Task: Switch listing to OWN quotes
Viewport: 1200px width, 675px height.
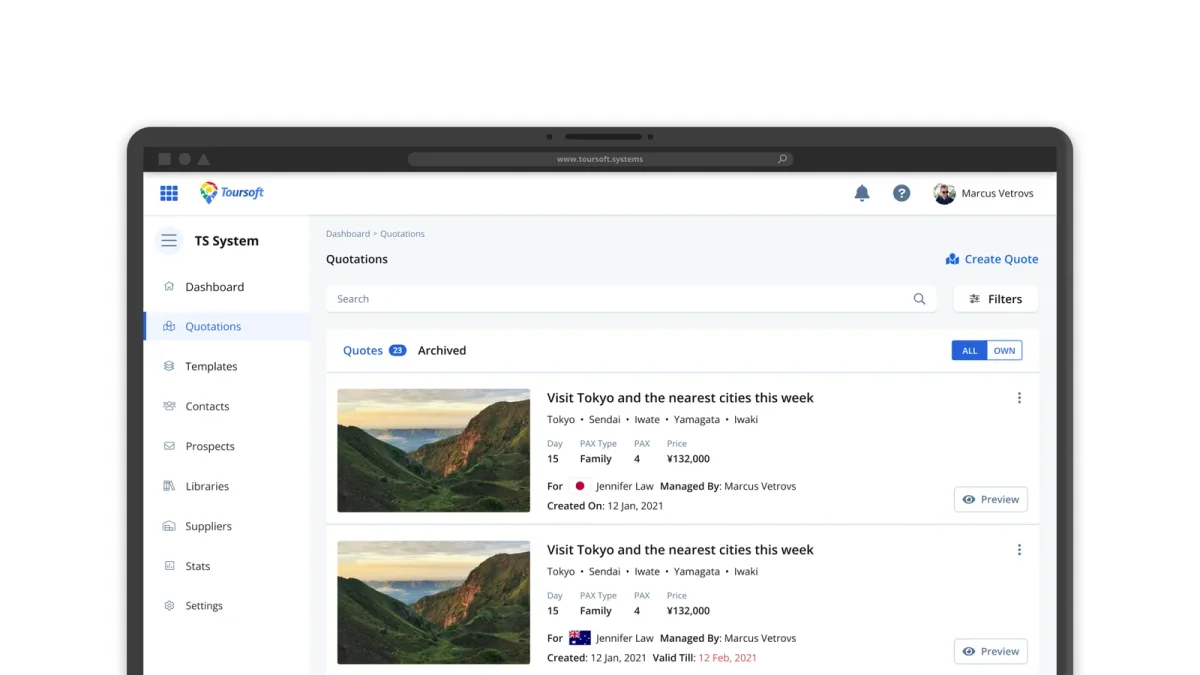Action: pyautogui.click(x=1005, y=351)
